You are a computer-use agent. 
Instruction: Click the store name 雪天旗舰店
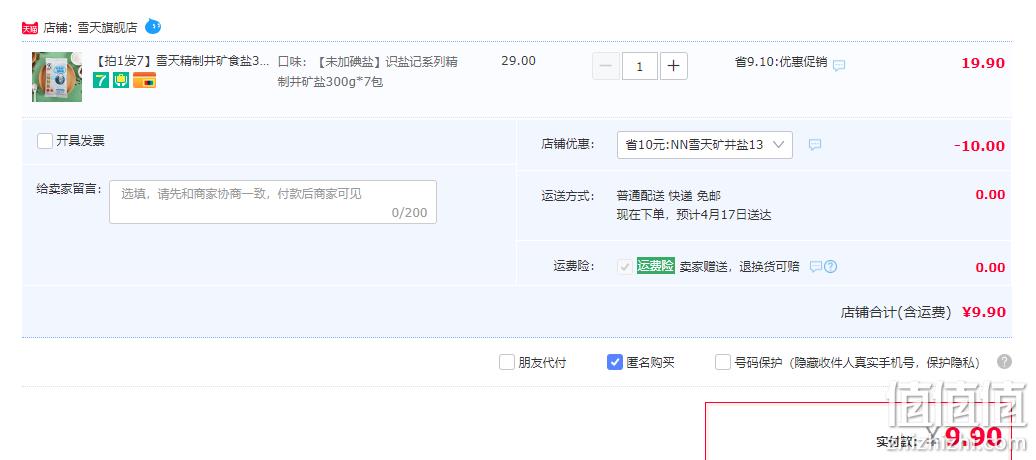pos(107,28)
